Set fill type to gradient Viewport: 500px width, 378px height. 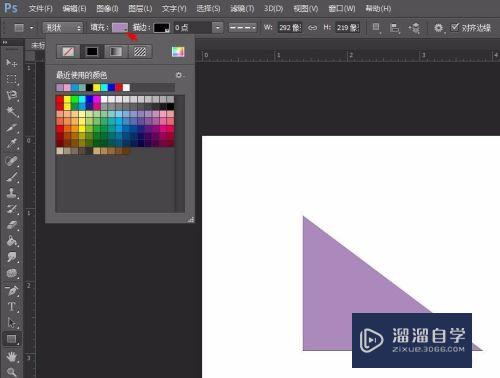pos(116,51)
